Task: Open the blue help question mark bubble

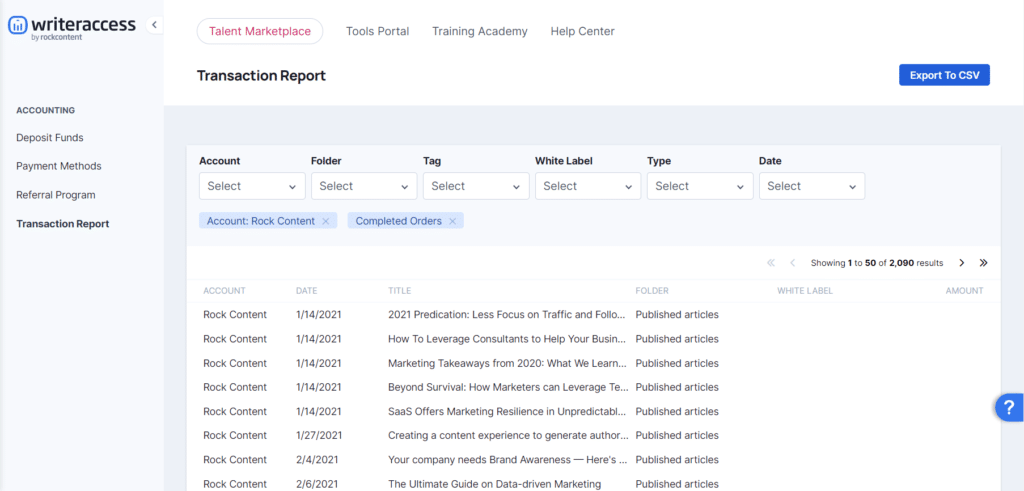Action: click(x=1010, y=407)
